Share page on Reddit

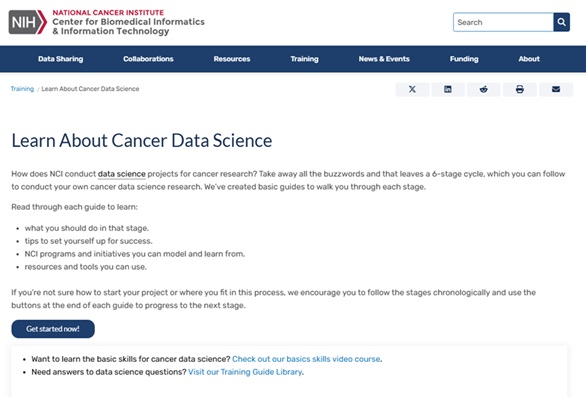click(x=484, y=89)
